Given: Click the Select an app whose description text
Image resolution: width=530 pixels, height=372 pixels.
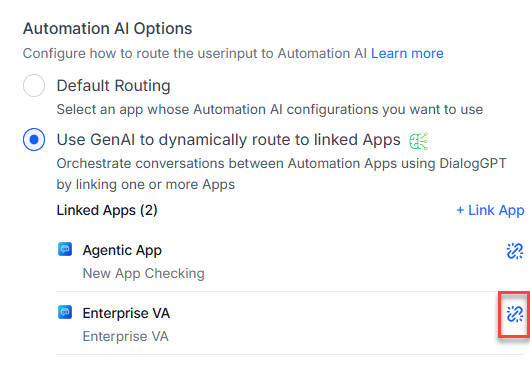Looking at the screenshot, I should pos(270,110).
